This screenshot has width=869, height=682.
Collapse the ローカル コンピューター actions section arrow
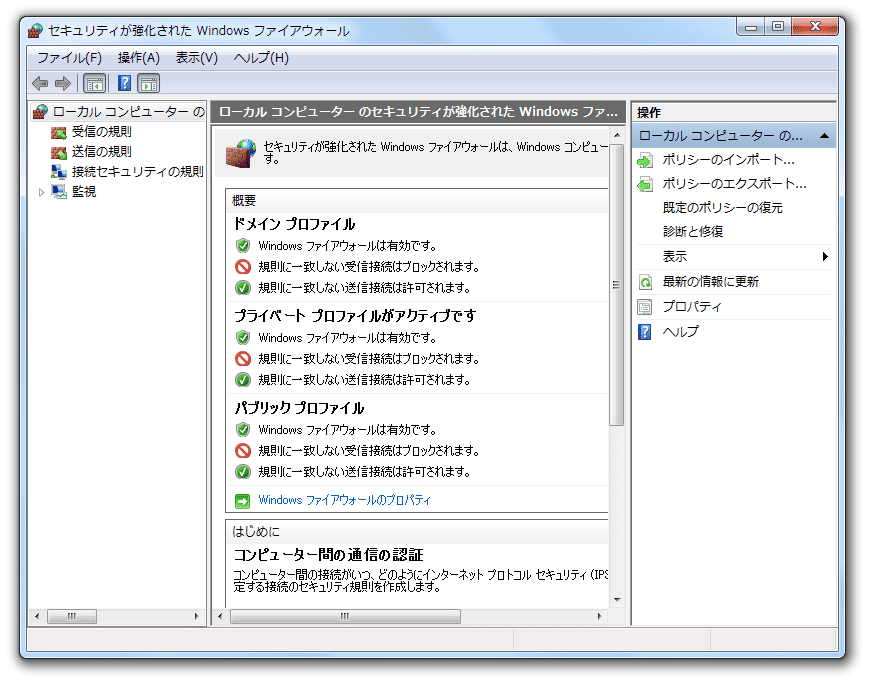(x=824, y=136)
